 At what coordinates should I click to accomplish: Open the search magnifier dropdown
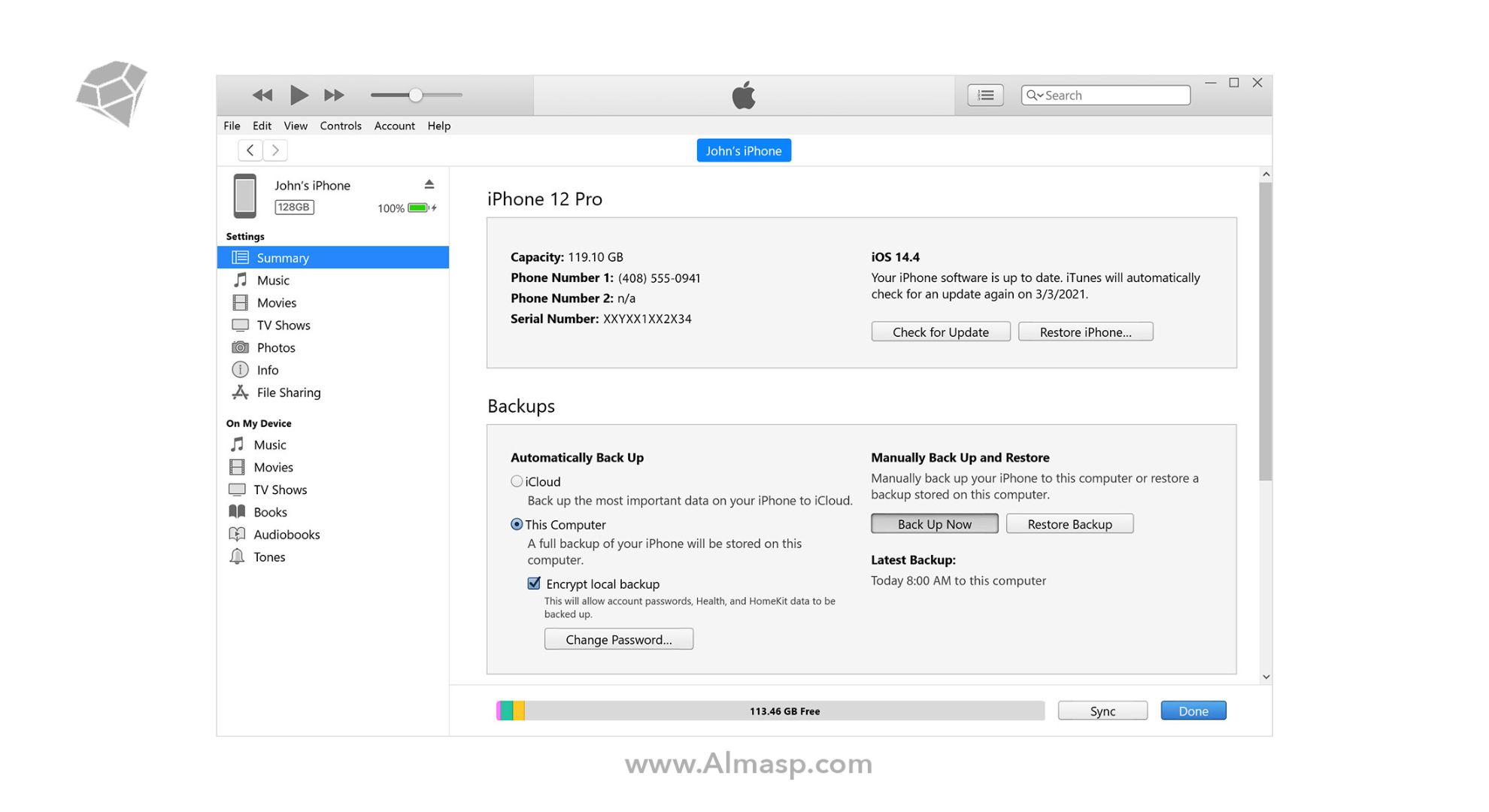[x=1034, y=95]
